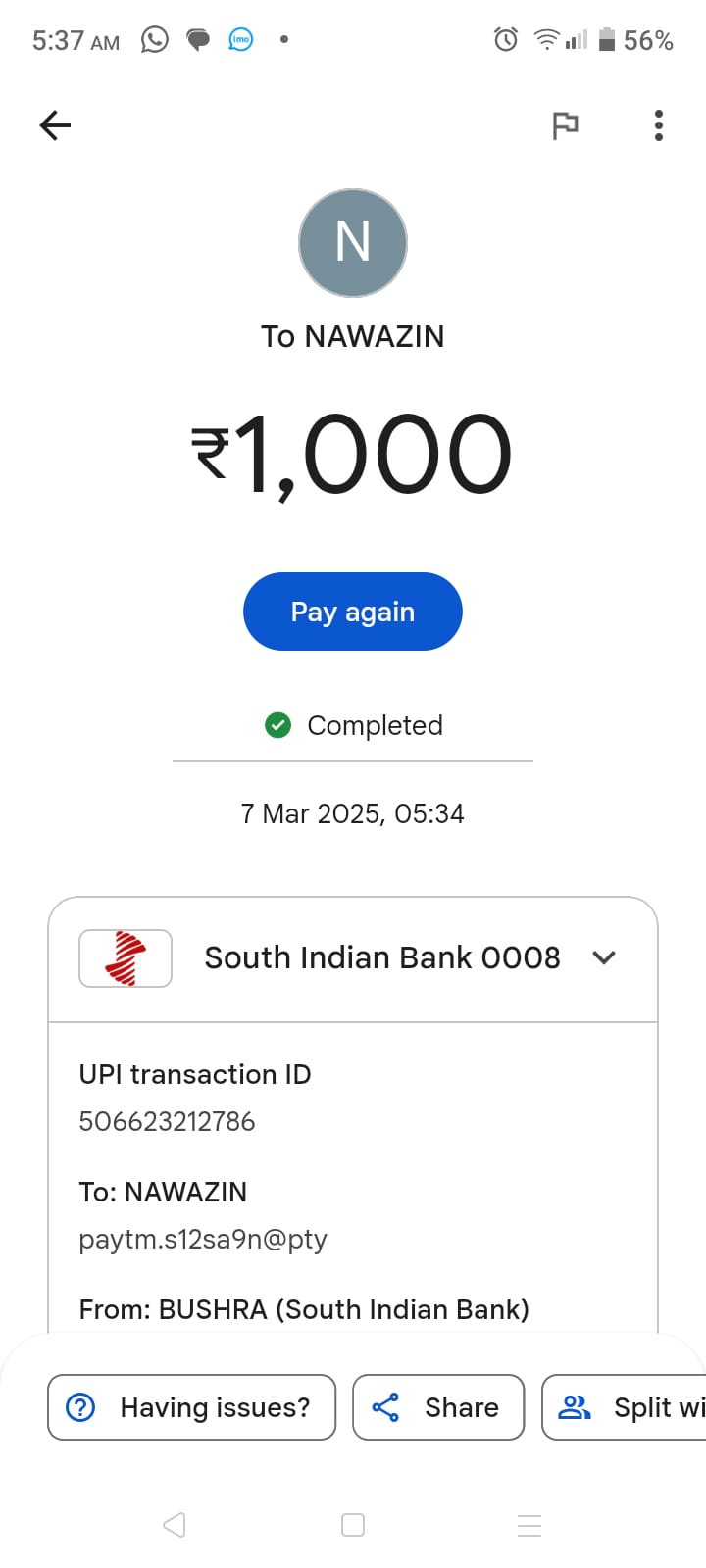Tap the Split with people icon
706x1568 pixels.
point(575,1407)
